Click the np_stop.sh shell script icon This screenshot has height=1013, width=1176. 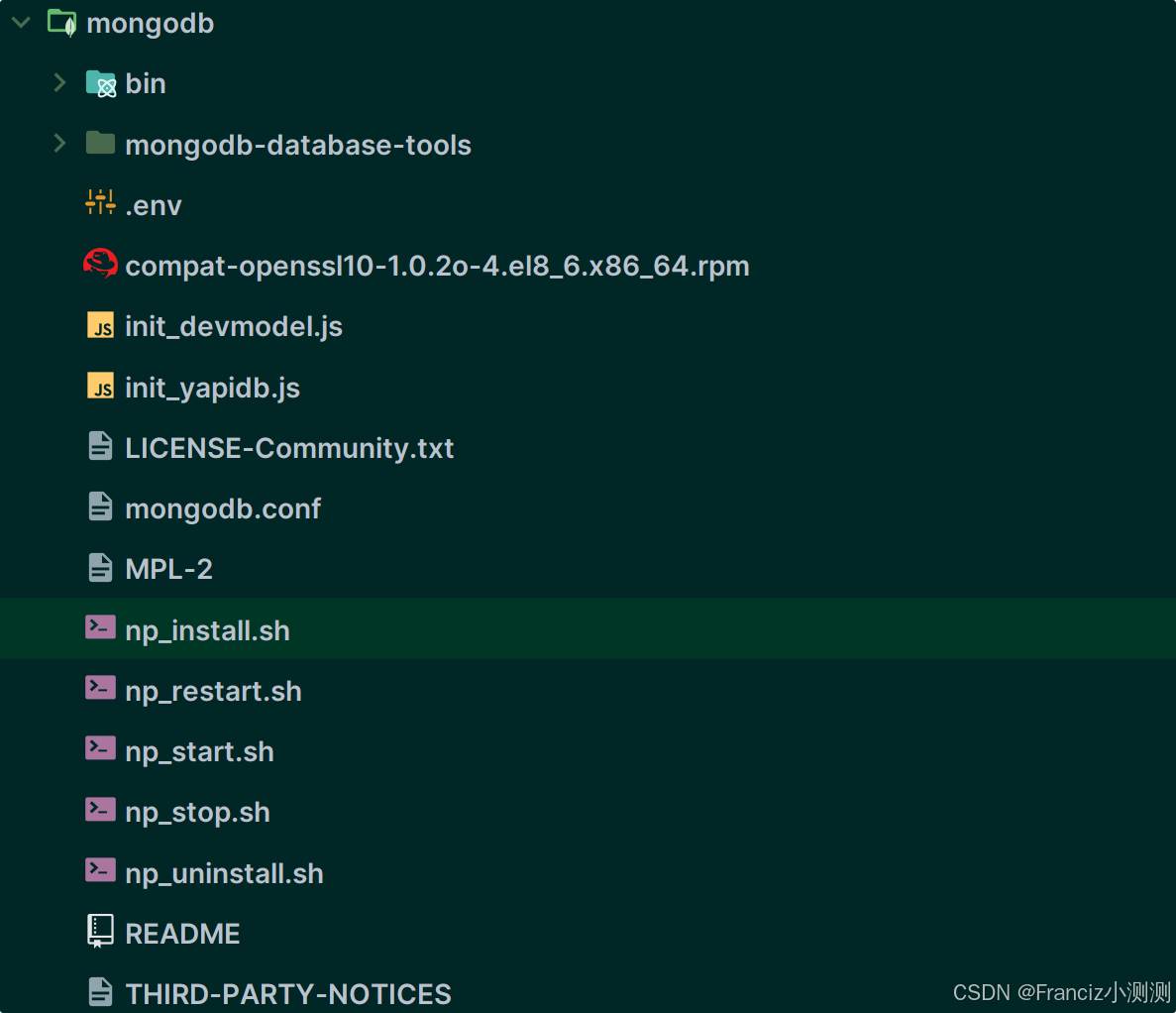coord(100,810)
